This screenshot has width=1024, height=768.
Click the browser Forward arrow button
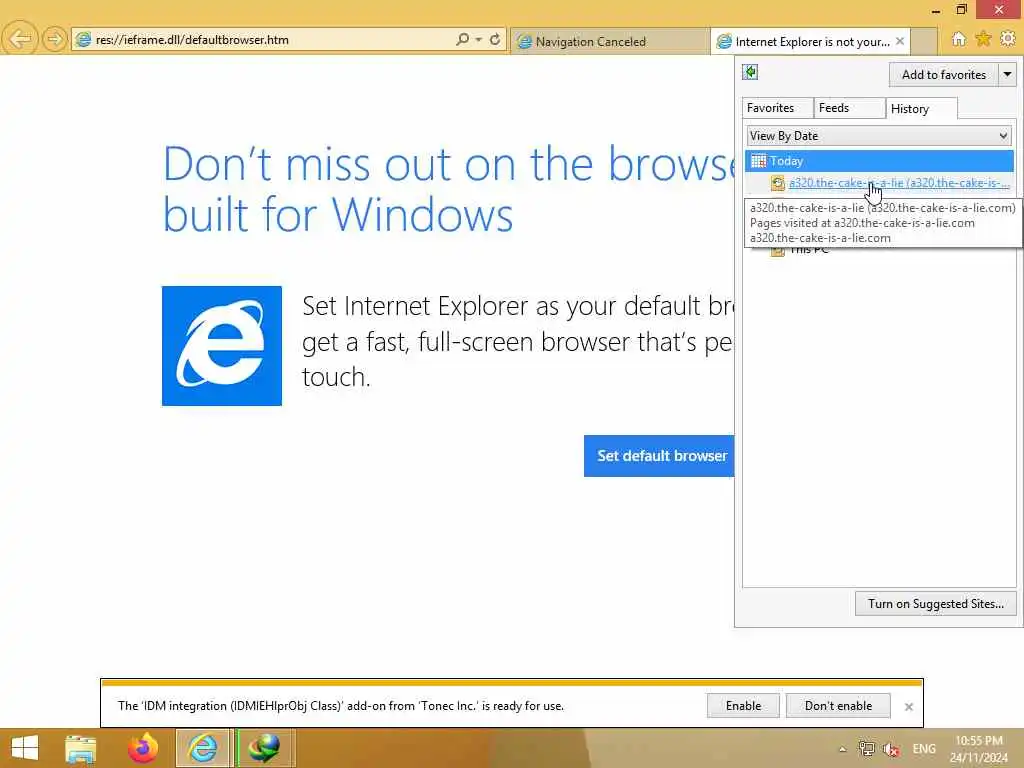coord(55,40)
